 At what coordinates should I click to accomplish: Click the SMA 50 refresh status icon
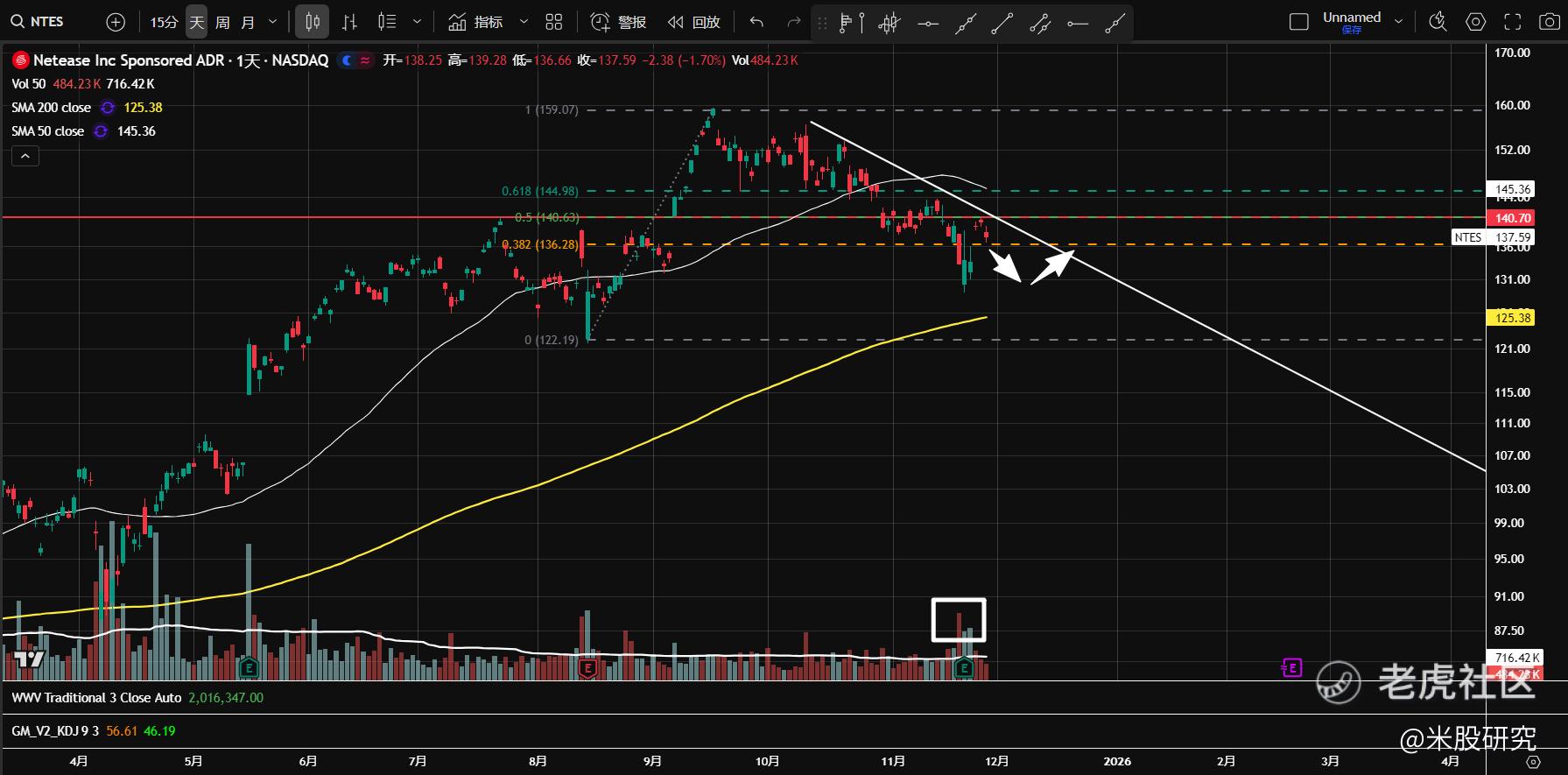(x=101, y=131)
